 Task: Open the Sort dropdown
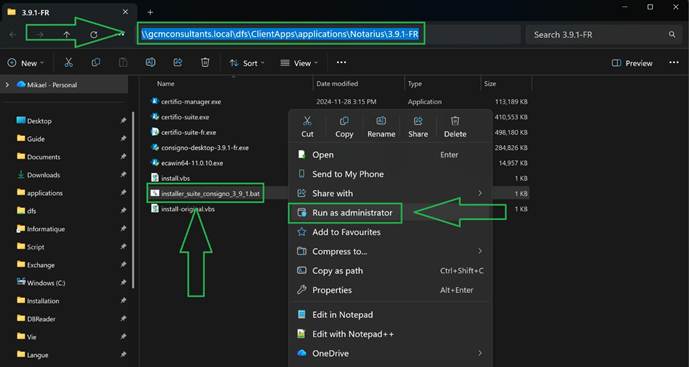[247, 63]
